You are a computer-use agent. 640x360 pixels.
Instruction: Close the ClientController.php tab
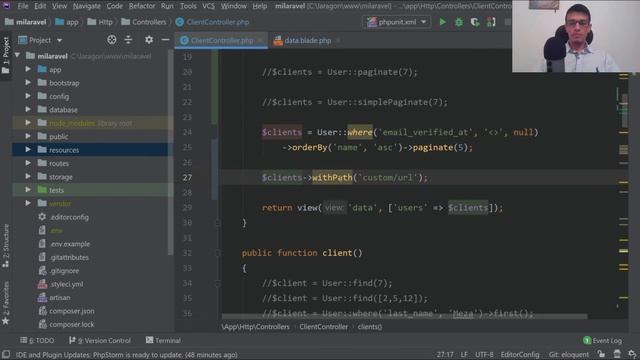click(260, 40)
